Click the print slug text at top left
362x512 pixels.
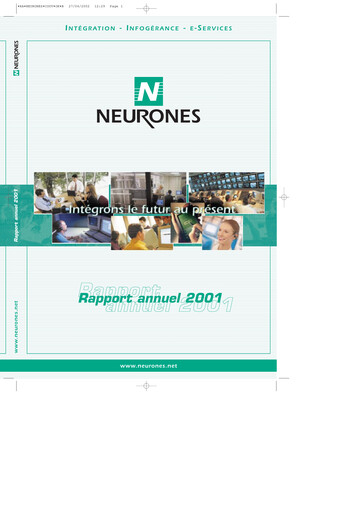(70, 6)
